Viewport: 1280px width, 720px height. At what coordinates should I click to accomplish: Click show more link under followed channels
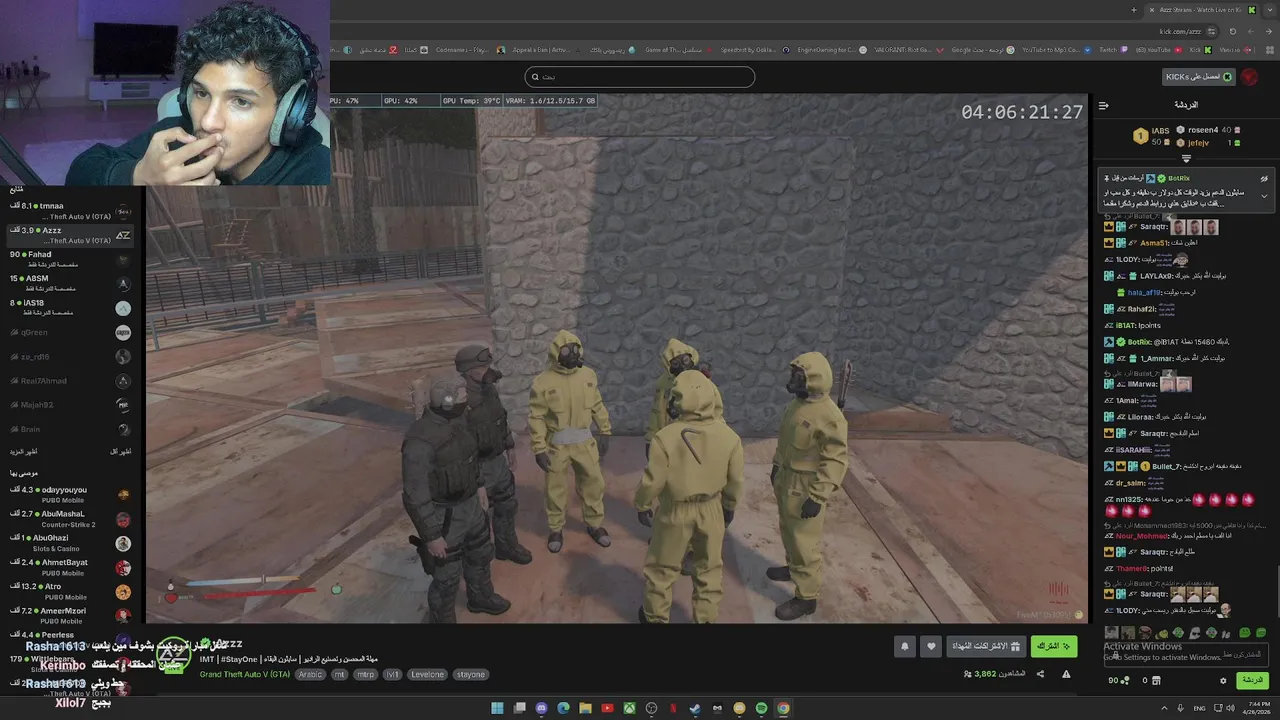click(x=24, y=452)
